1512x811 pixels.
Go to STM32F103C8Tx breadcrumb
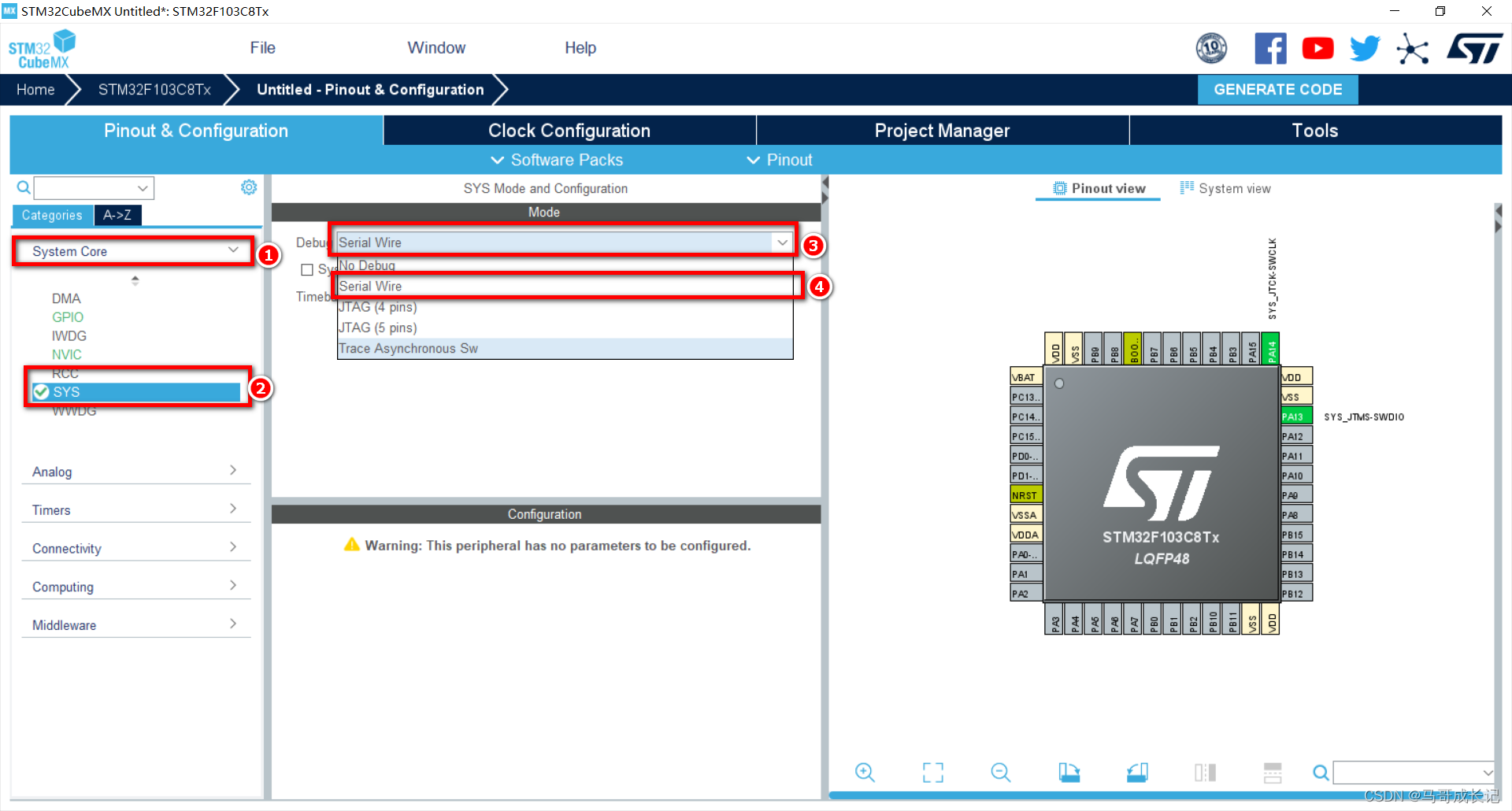click(154, 90)
